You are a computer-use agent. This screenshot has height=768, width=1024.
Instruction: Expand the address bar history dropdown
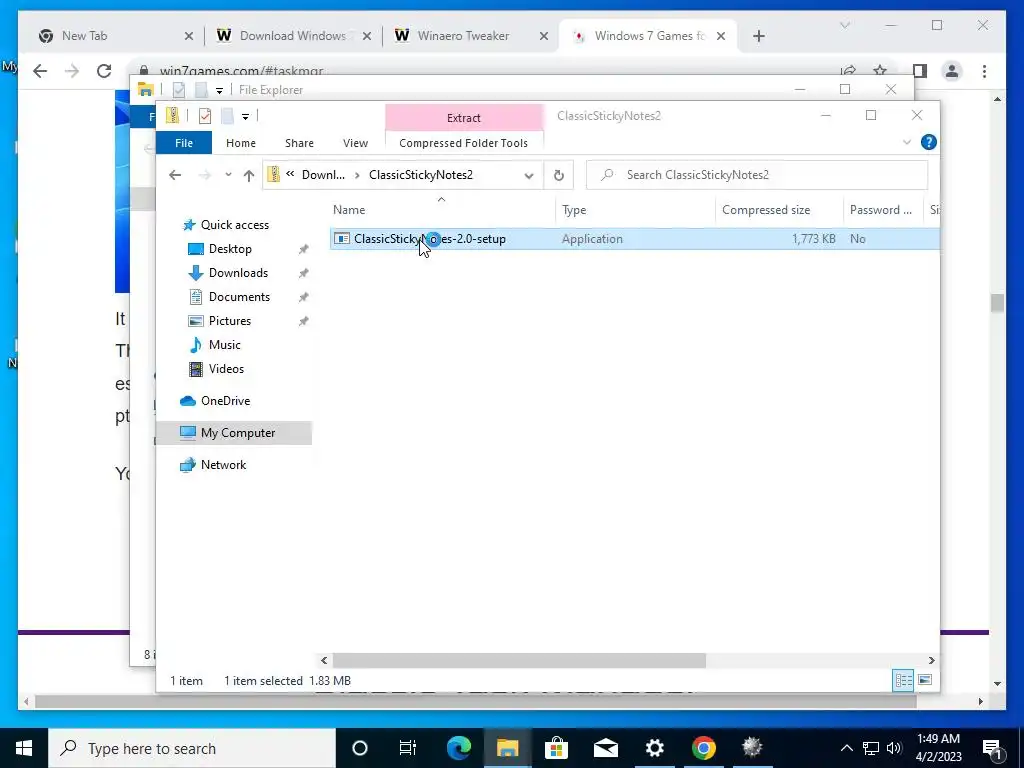[529, 175]
